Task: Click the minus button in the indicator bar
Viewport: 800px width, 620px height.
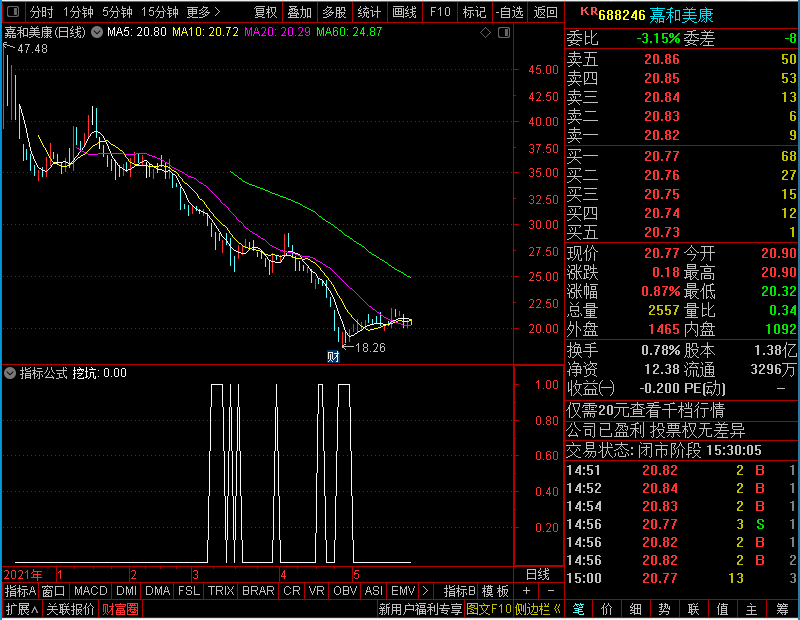Action: point(551,591)
